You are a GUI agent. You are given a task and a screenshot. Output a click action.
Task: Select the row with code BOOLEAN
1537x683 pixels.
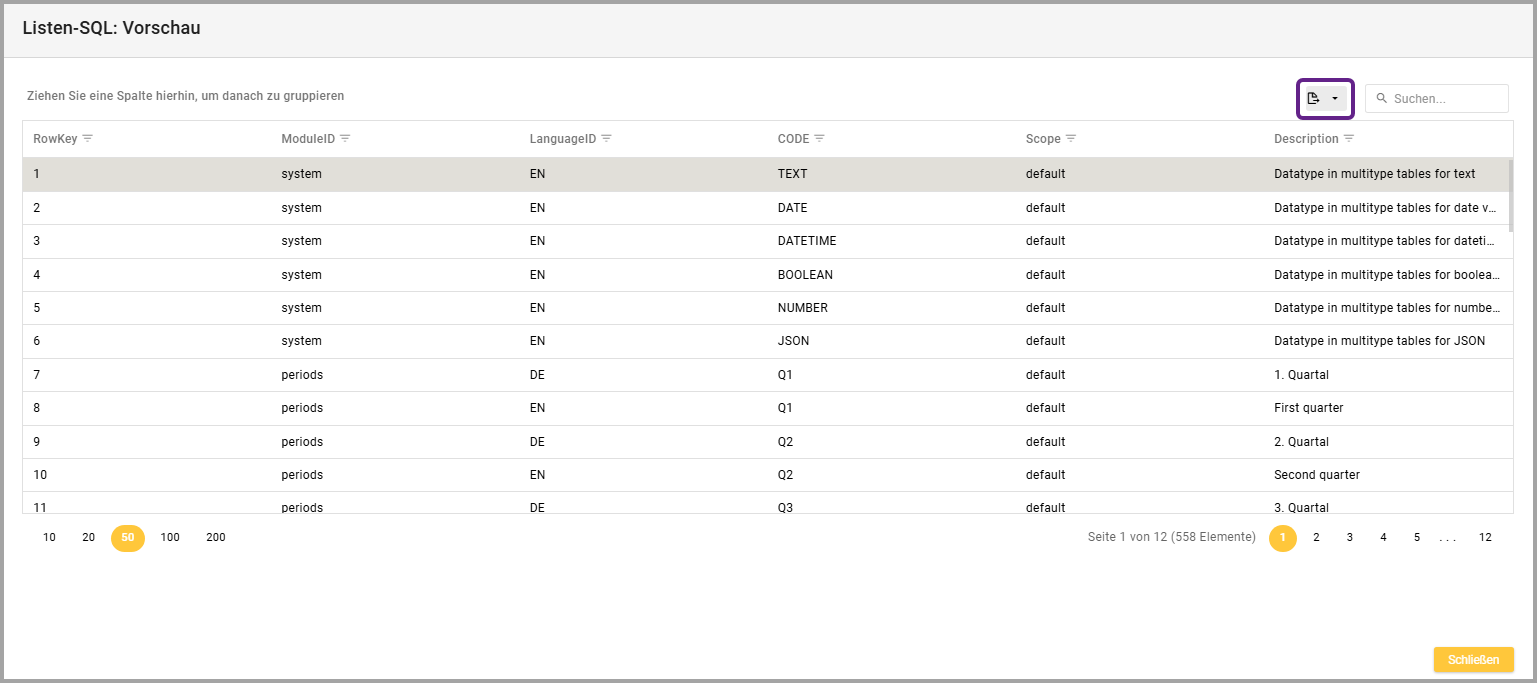click(x=804, y=275)
